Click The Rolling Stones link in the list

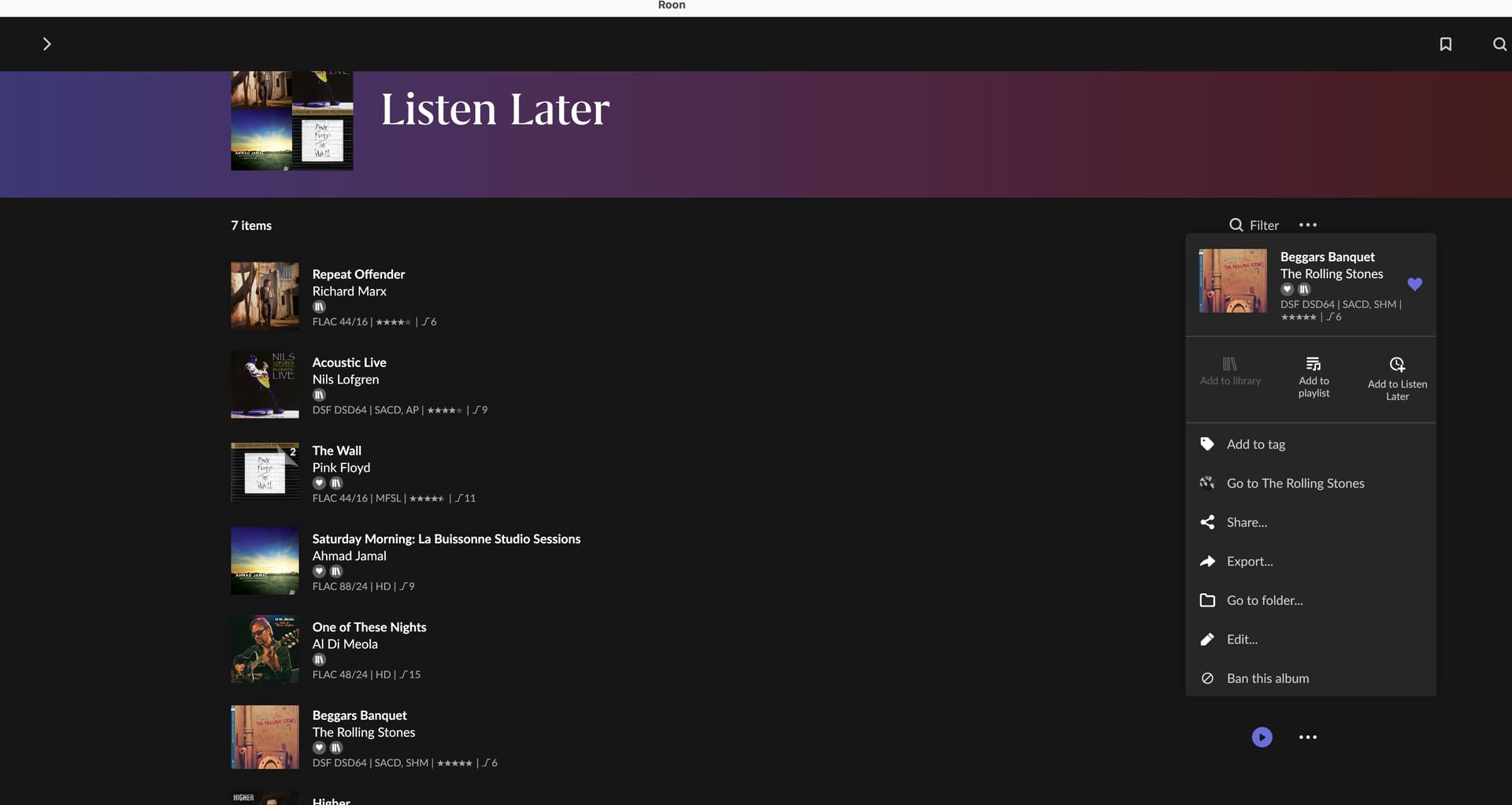[363, 733]
